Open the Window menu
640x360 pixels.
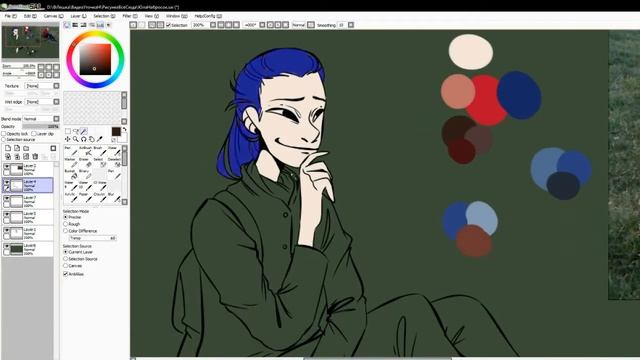(x=176, y=16)
